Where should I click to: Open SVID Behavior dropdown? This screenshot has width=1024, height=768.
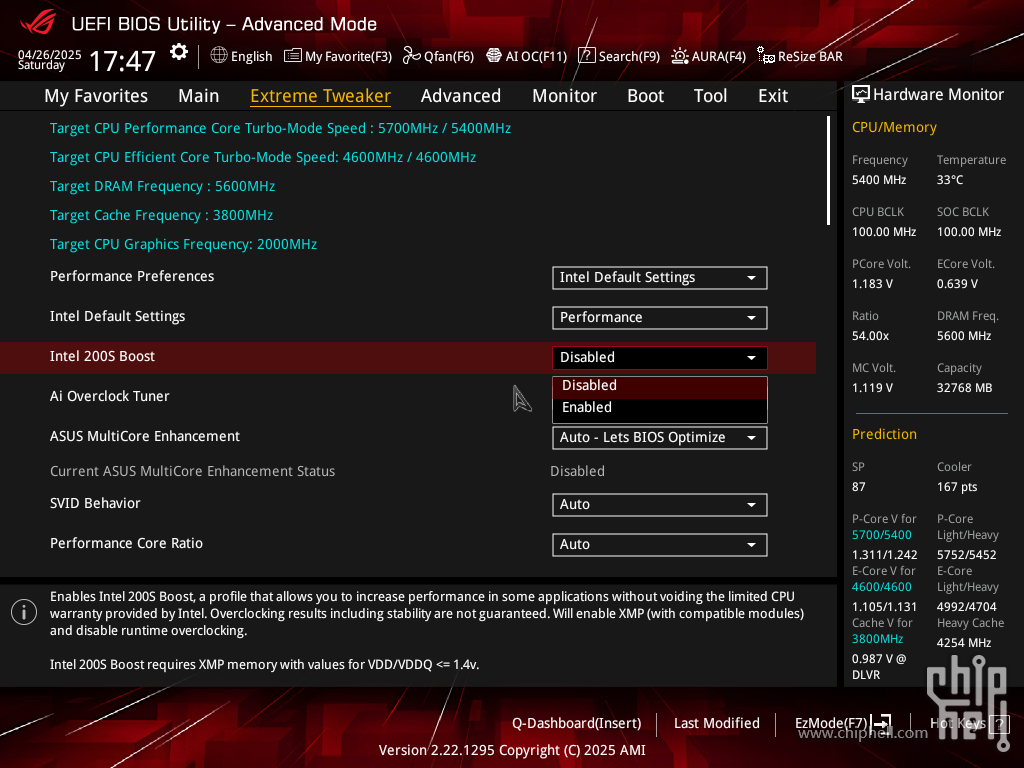click(660, 505)
